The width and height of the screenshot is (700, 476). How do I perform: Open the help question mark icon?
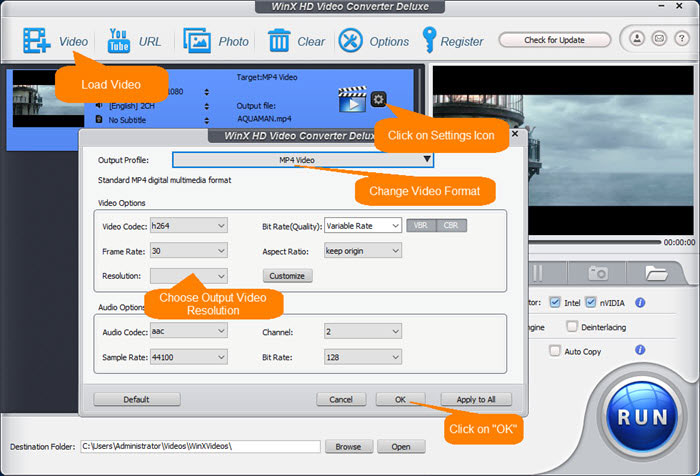pos(681,39)
